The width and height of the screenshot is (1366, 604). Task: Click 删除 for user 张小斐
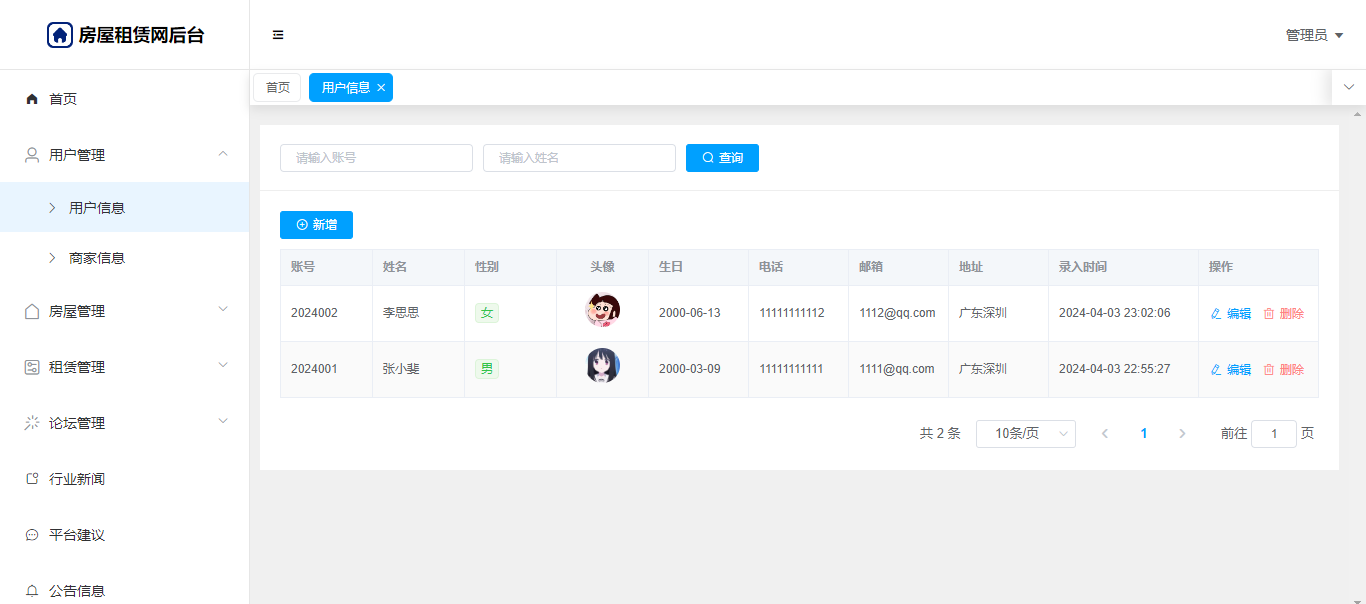click(1284, 369)
